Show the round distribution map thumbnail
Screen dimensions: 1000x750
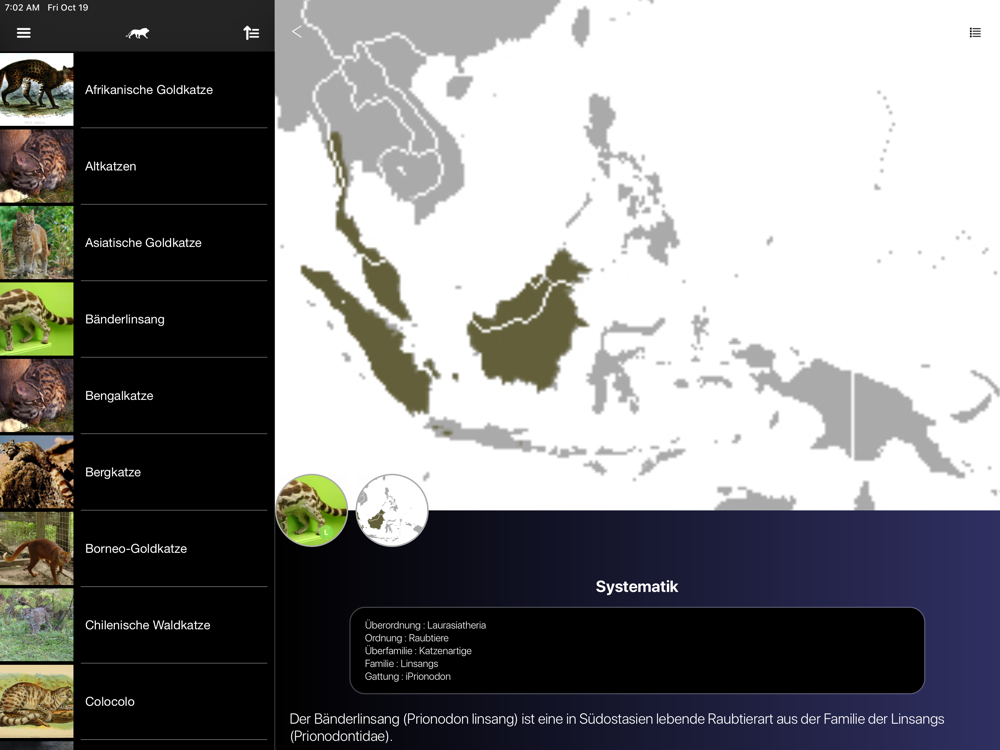coord(392,510)
